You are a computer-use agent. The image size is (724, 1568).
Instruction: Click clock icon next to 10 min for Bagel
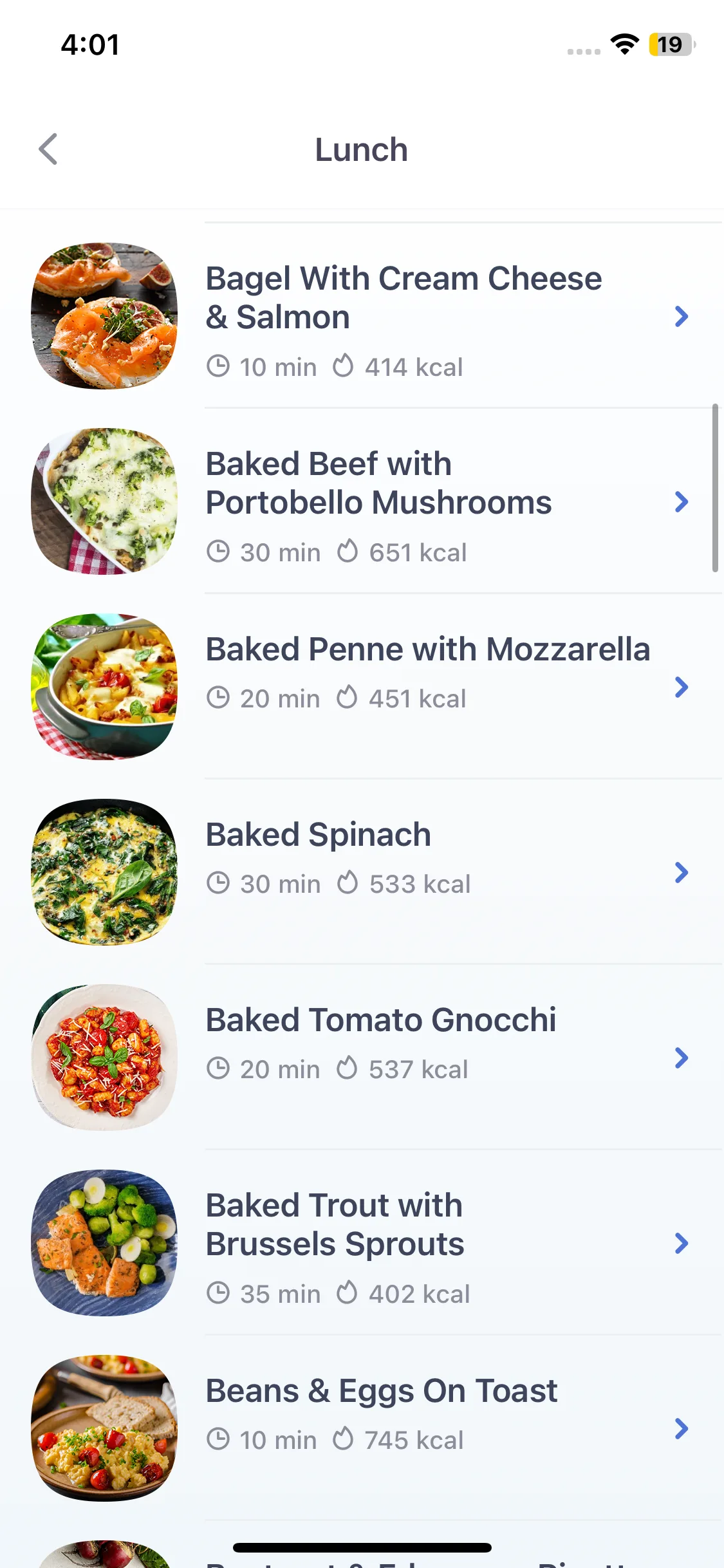click(218, 366)
